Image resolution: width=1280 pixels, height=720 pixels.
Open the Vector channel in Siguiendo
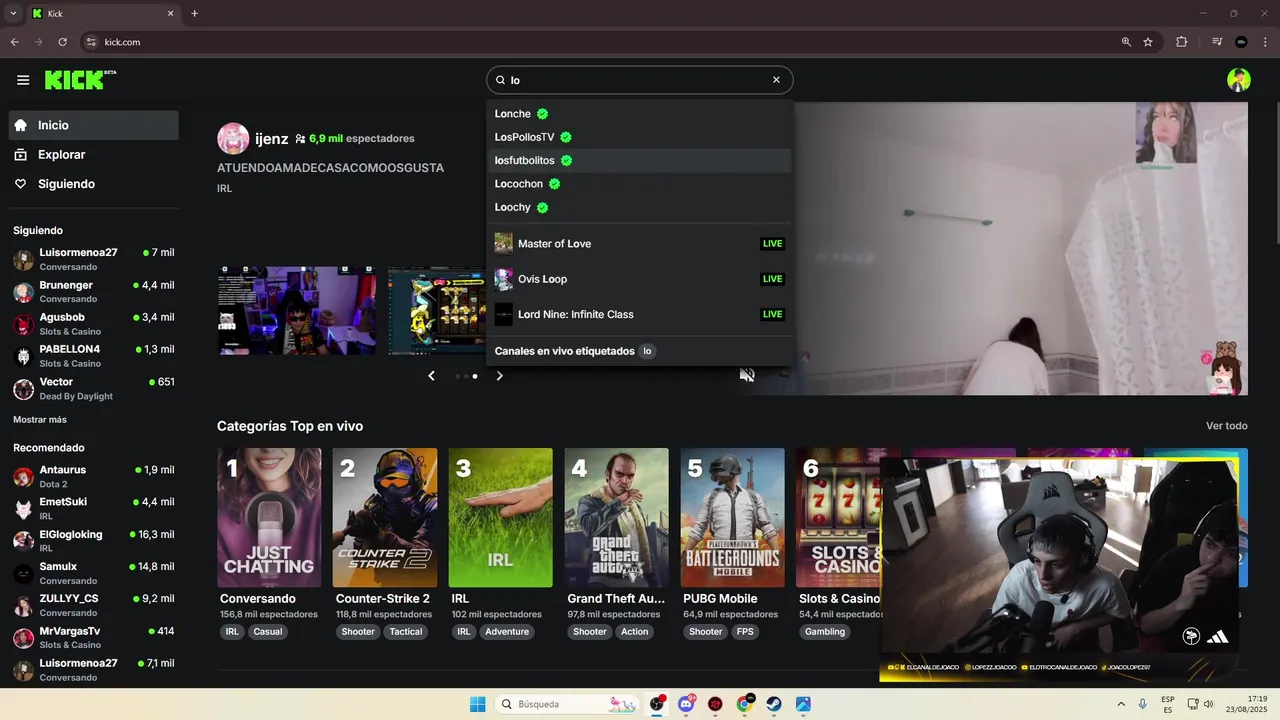coord(94,388)
